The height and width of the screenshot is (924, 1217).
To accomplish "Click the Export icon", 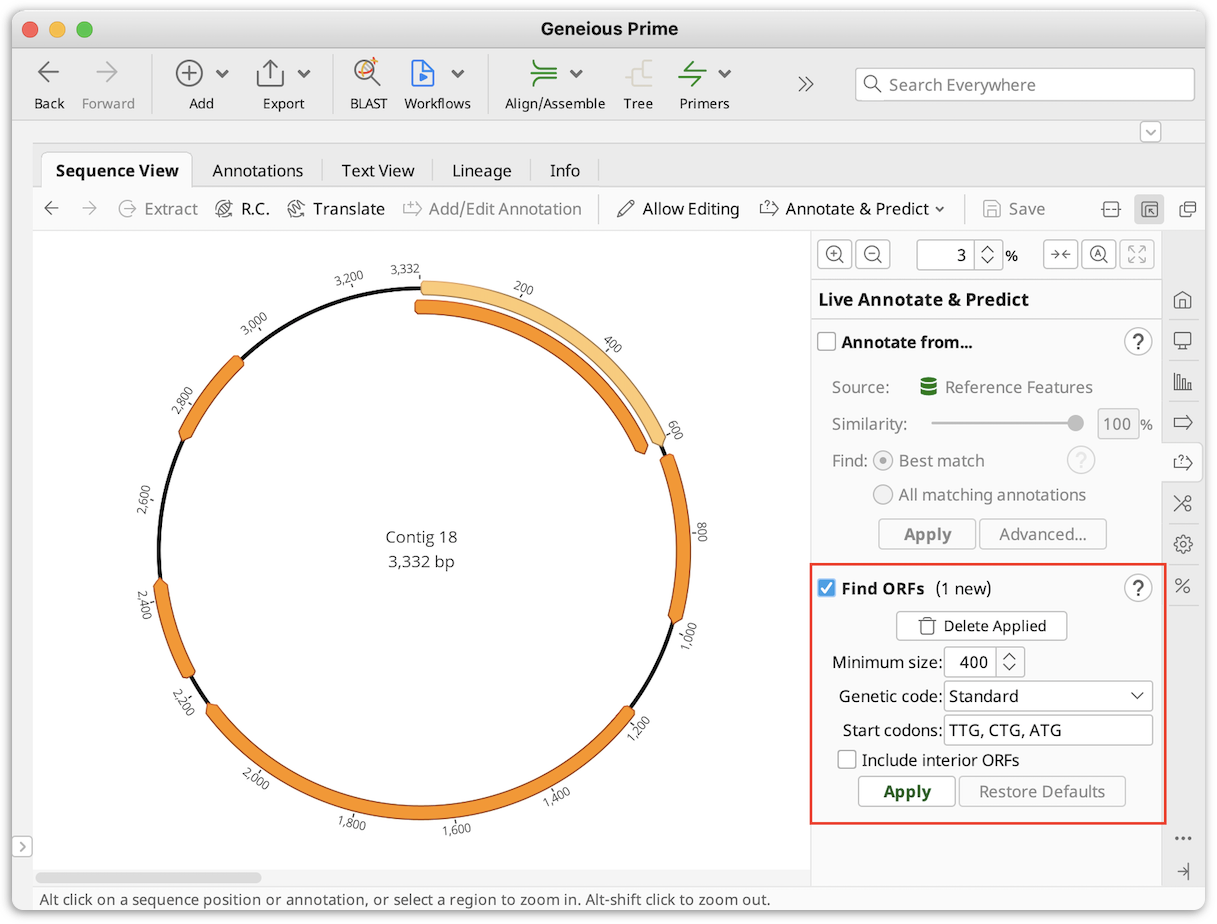I will [x=271, y=73].
